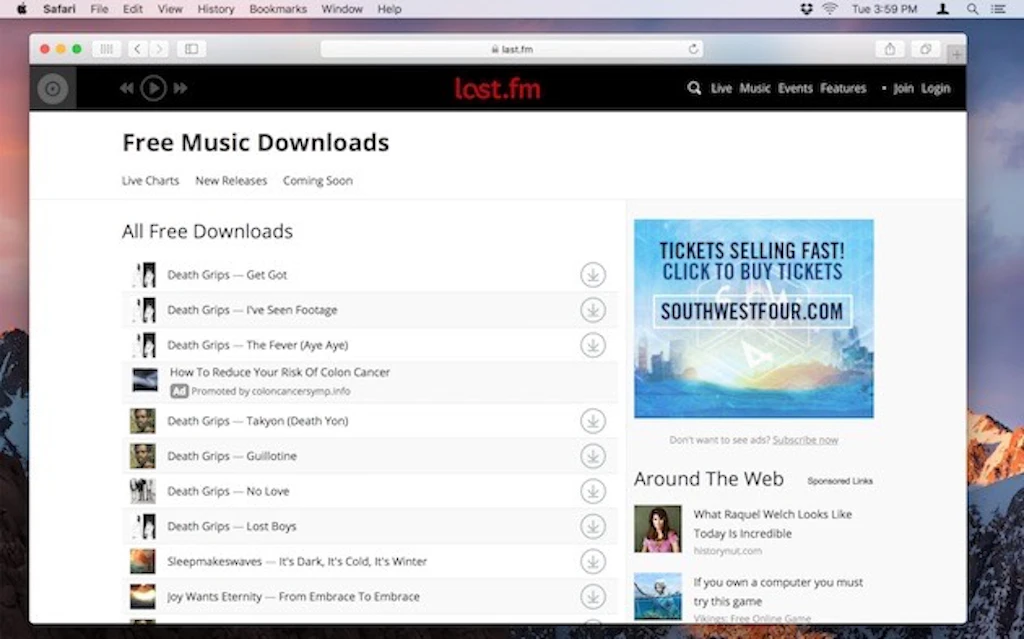Click Subscribe now link

[805, 440]
